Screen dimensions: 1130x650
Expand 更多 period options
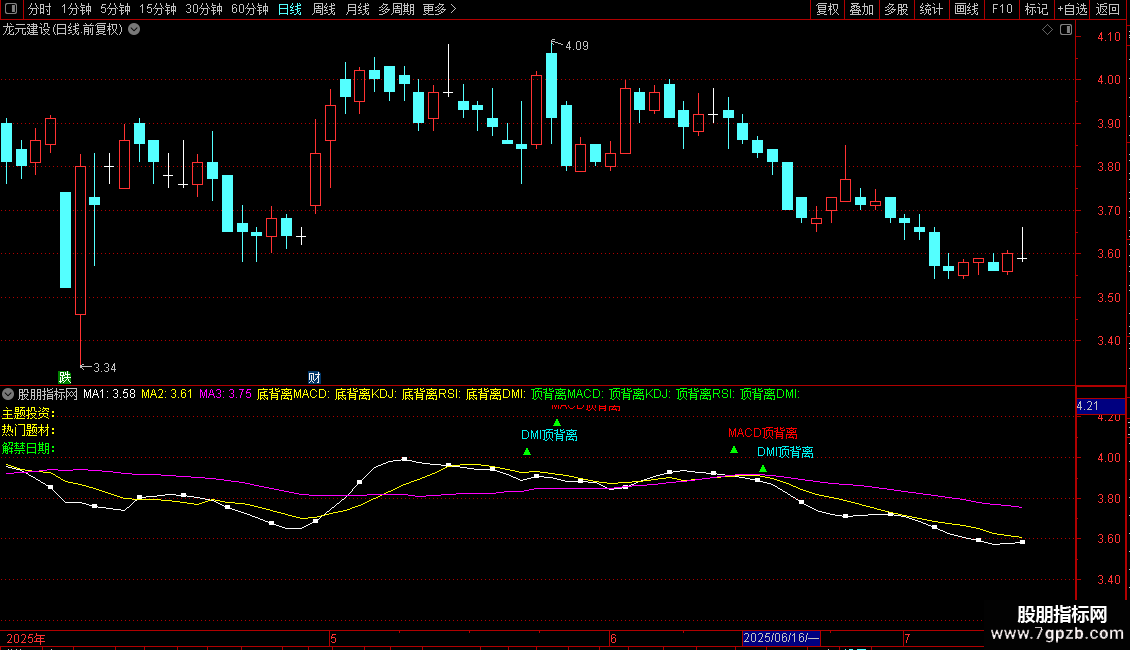[440, 9]
